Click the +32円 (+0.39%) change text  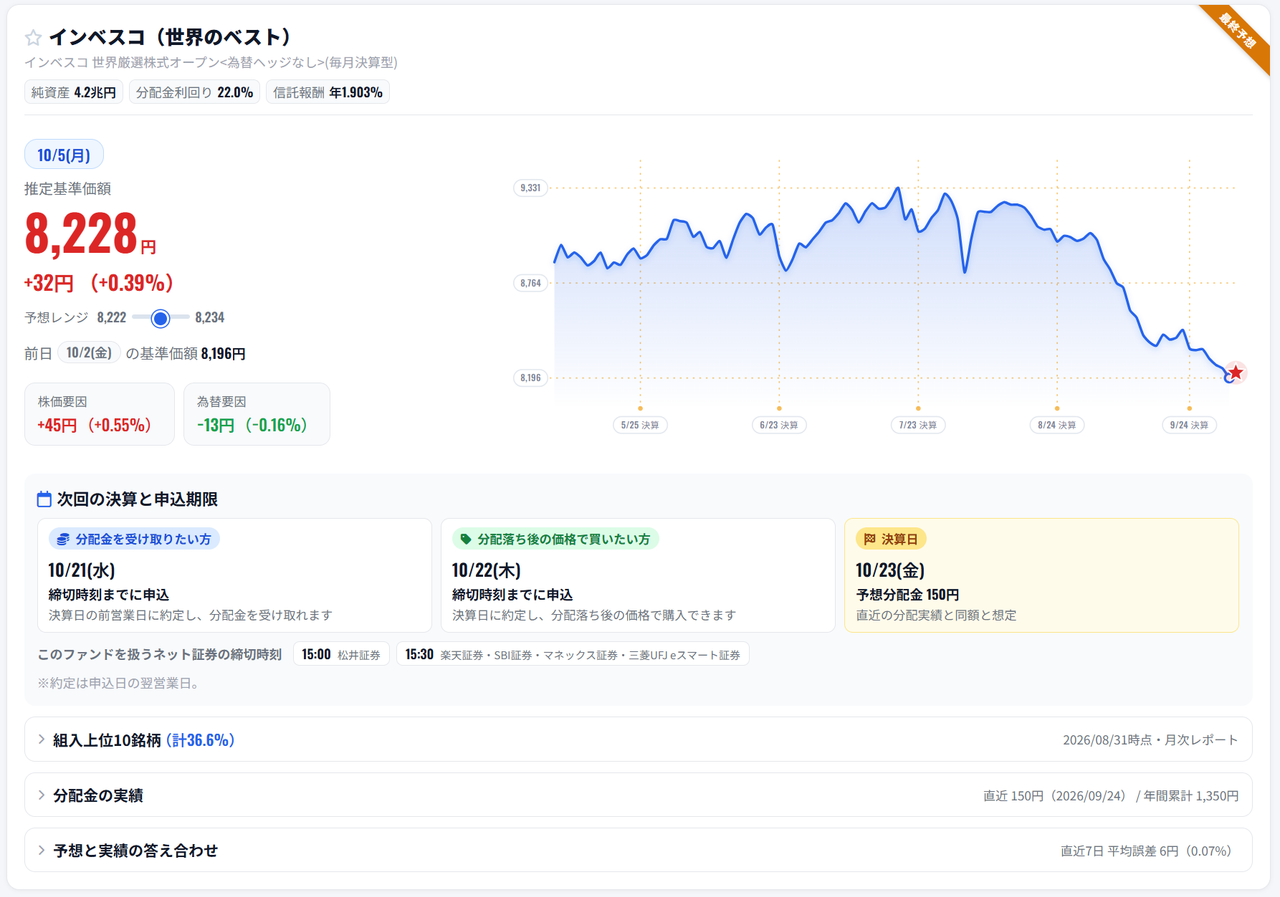tap(99, 283)
